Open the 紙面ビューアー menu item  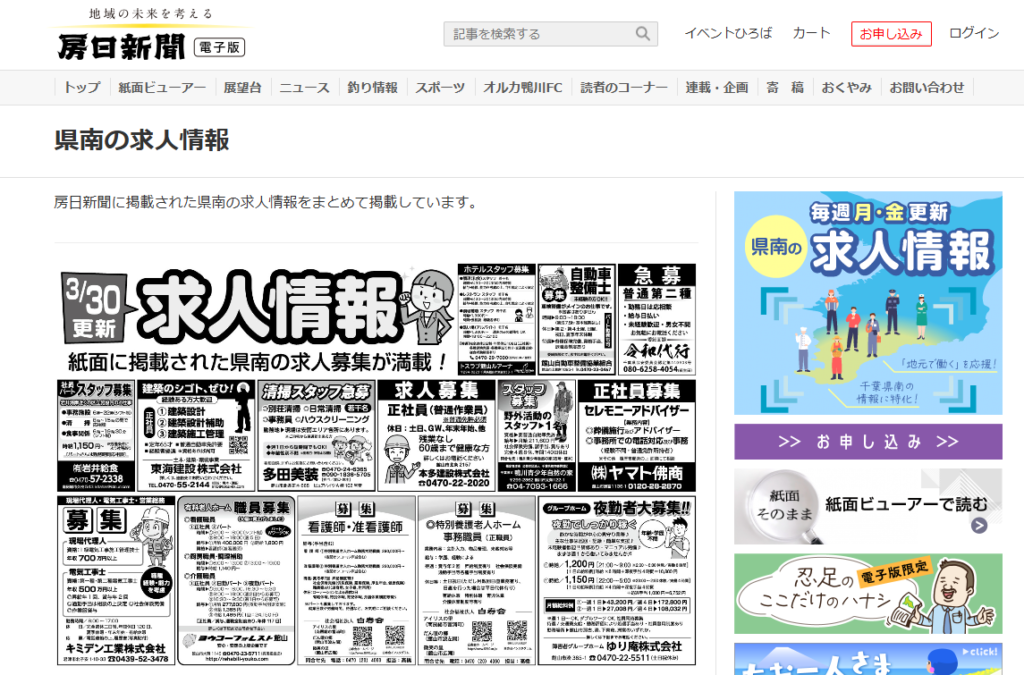(162, 87)
